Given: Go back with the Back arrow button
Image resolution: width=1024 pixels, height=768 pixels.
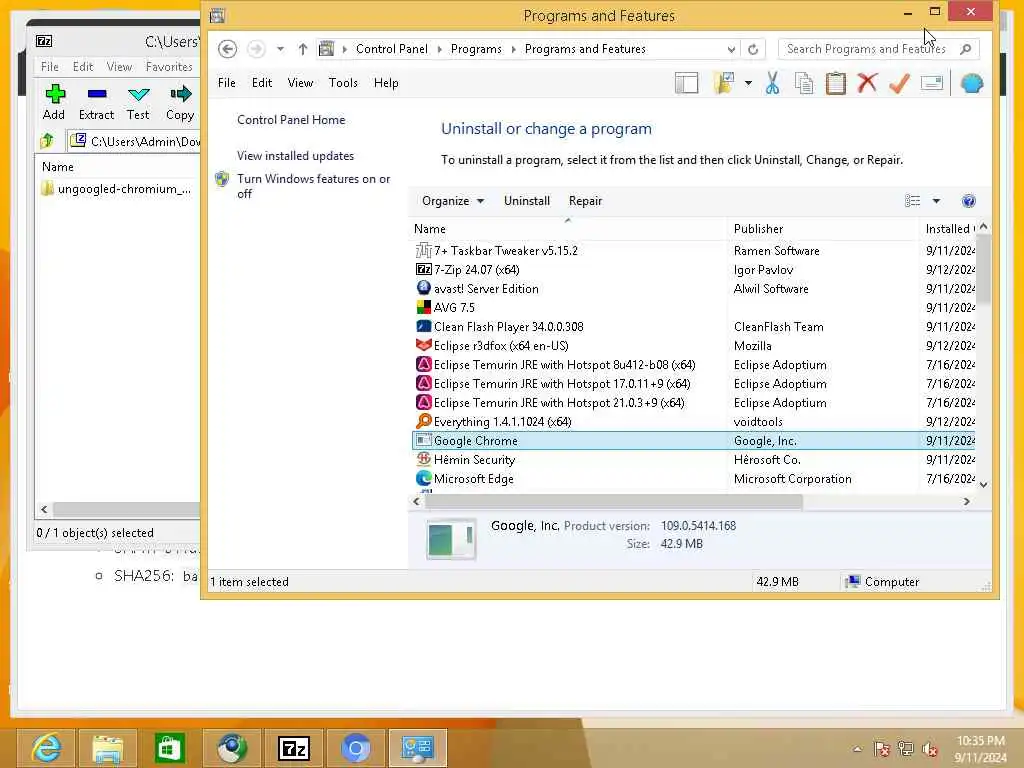Looking at the screenshot, I should (227, 49).
